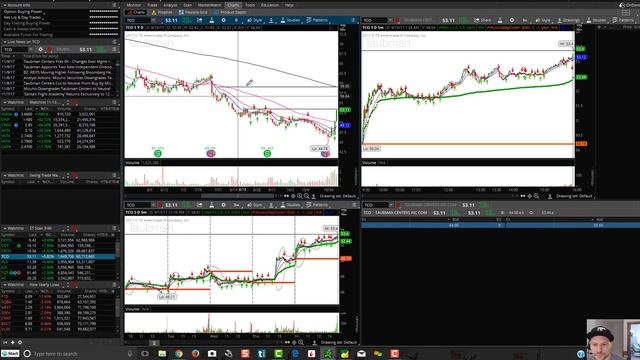Open Style menu in top-right chart

(542, 20)
